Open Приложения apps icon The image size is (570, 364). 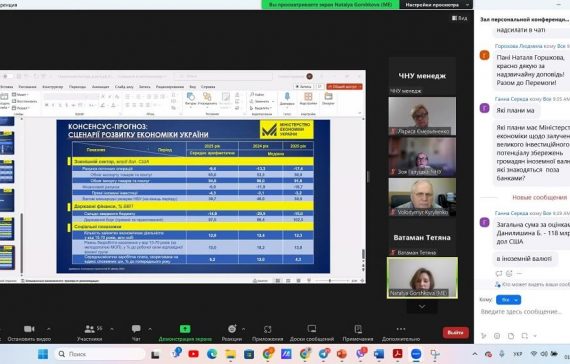(268, 329)
